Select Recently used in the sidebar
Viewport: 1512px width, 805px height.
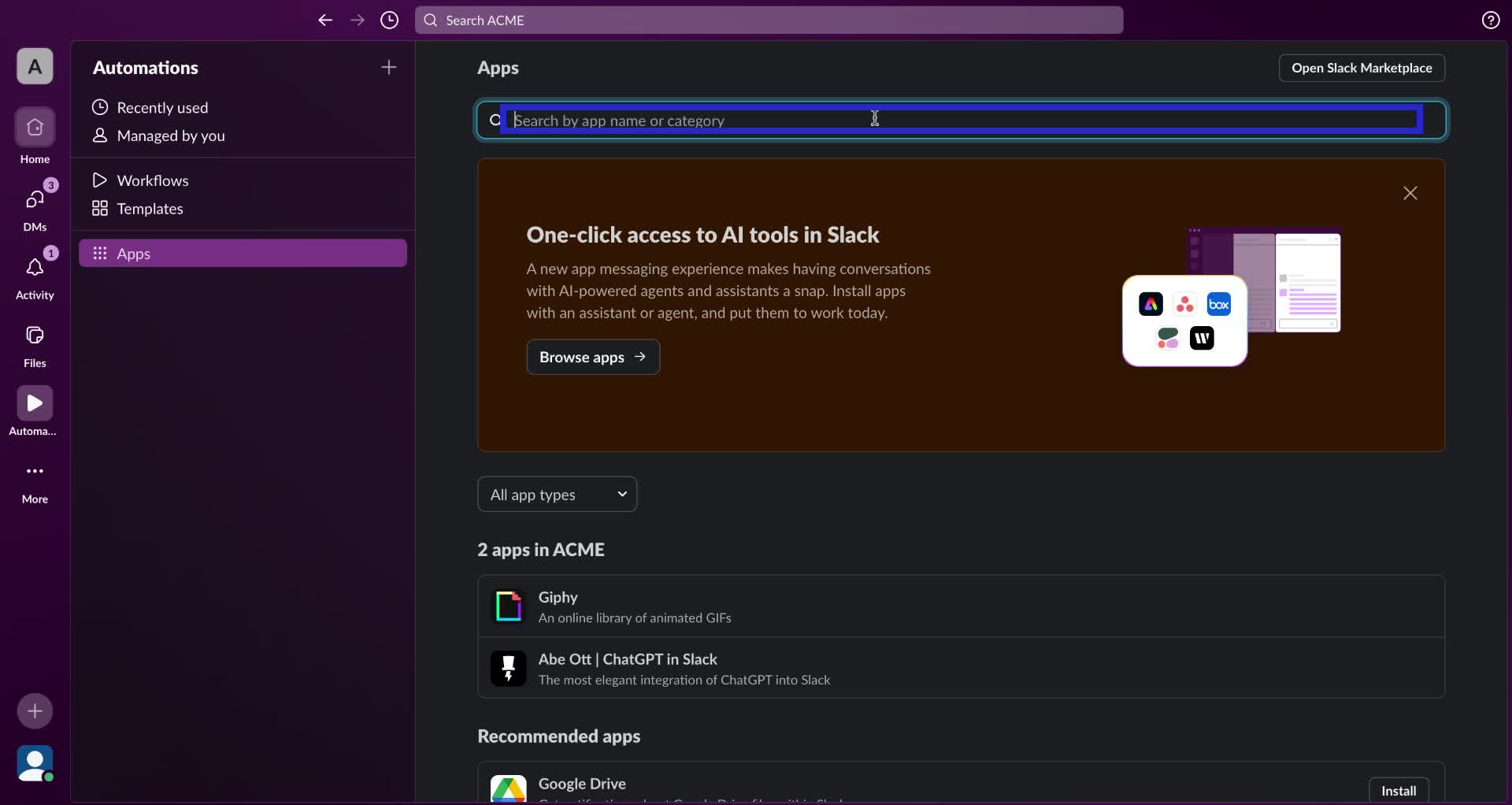pos(161,107)
